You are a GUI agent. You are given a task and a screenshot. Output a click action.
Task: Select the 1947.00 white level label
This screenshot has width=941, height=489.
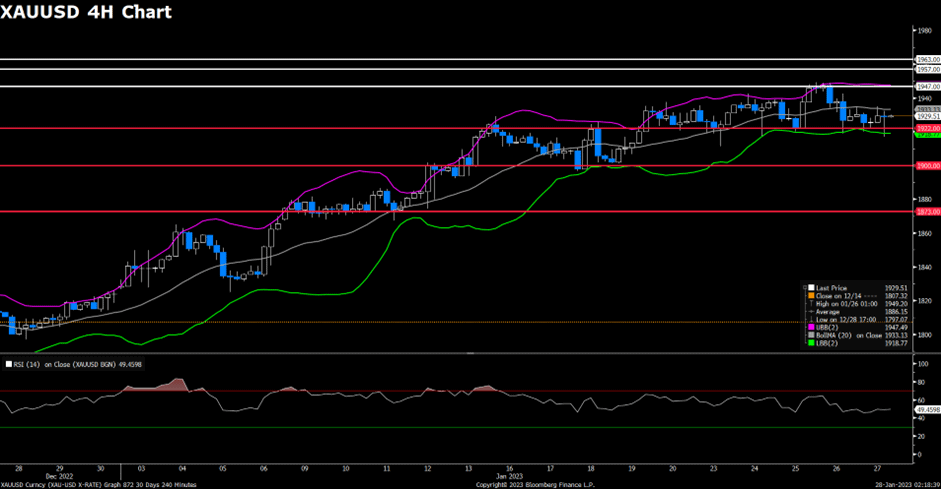point(928,87)
